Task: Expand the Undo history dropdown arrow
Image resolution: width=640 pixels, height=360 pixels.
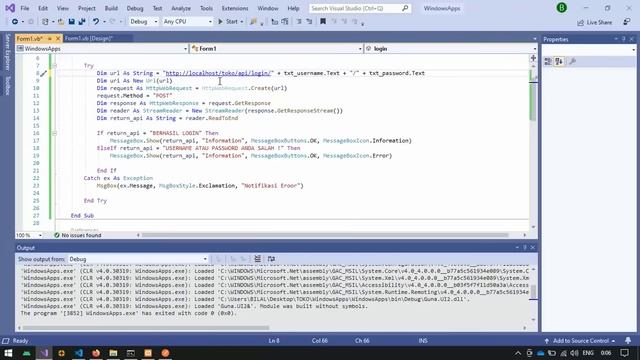Action: 104,22
